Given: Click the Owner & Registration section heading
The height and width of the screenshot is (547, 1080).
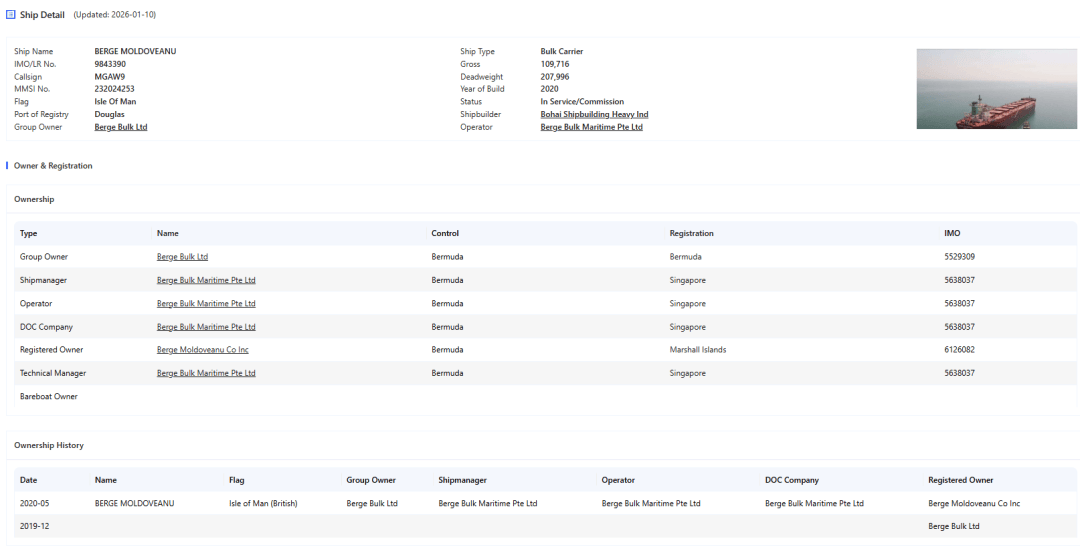Looking at the screenshot, I should [x=53, y=166].
